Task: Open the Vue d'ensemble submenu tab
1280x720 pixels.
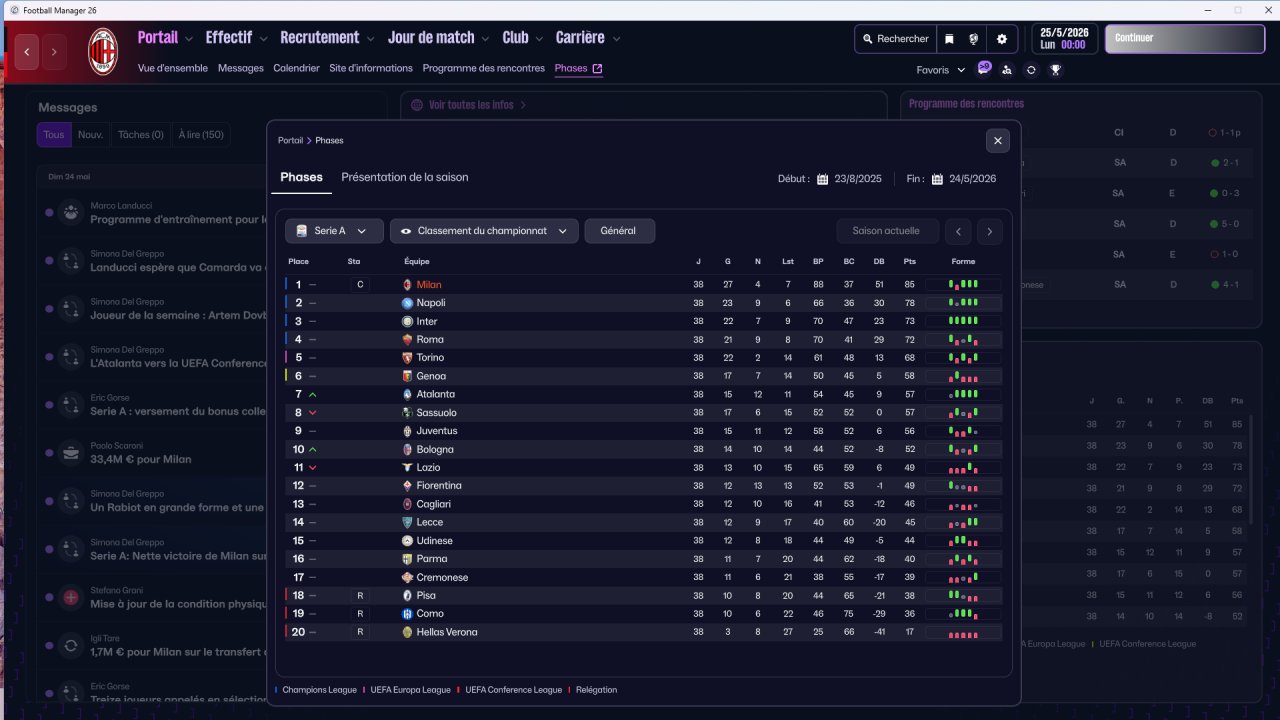Action: tap(173, 68)
